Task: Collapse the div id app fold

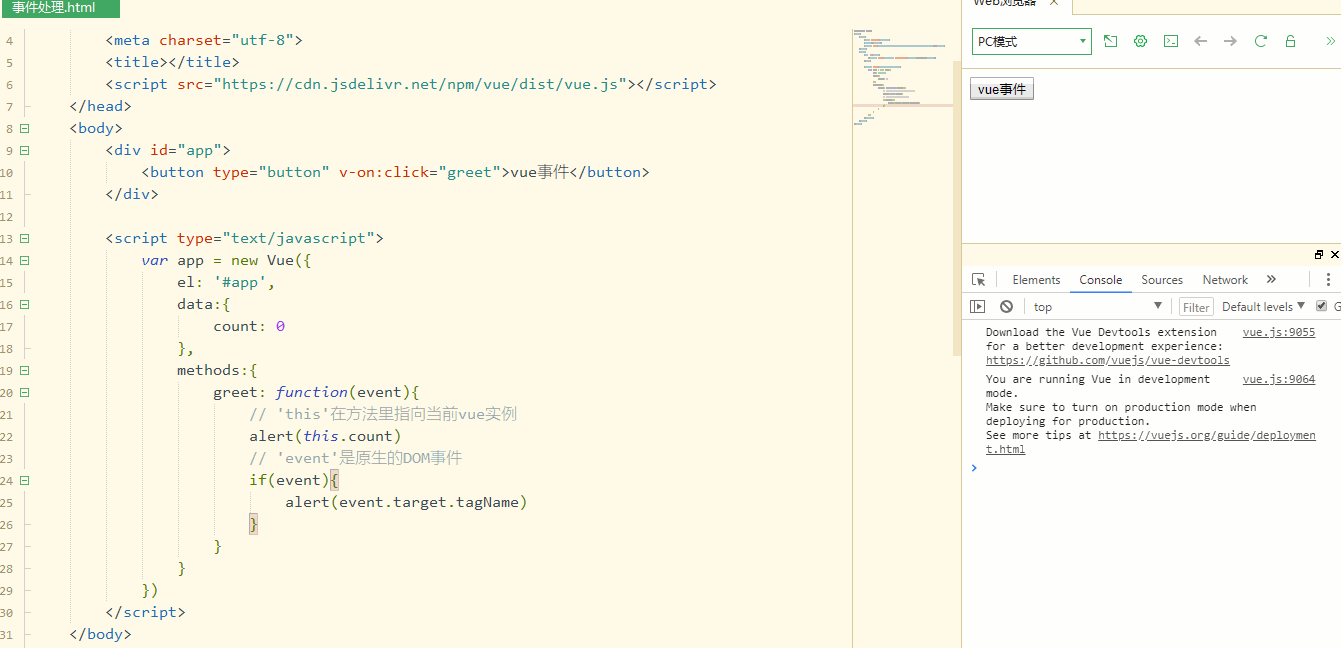Action: [x=24, y=150]
